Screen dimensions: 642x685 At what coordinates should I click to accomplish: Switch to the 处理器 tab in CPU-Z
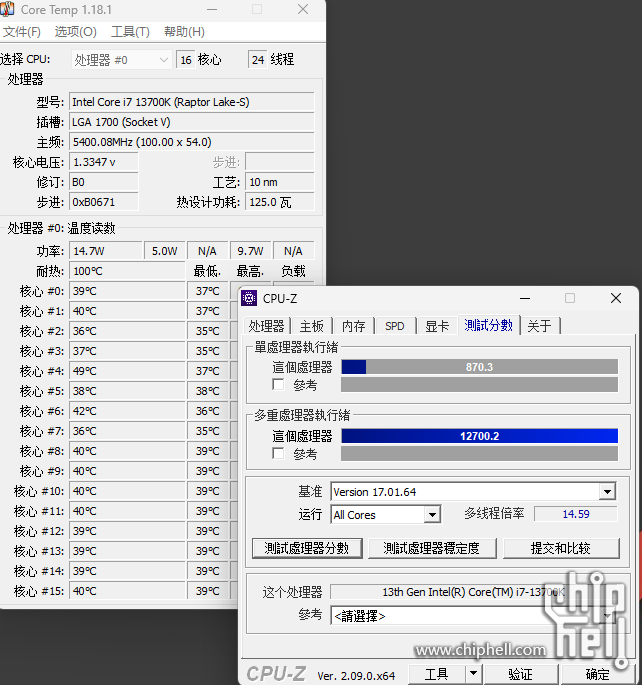(266, 326)
